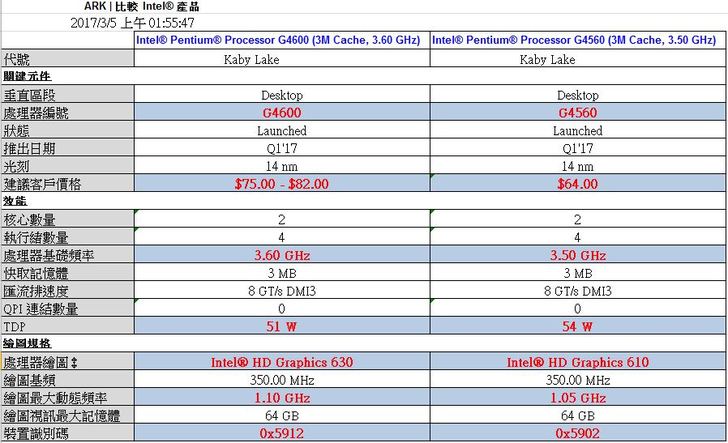This screenshot has height=443, width=728.
Task: Click the $75.00 - $82.00 price cell
Action: point(282,183)
